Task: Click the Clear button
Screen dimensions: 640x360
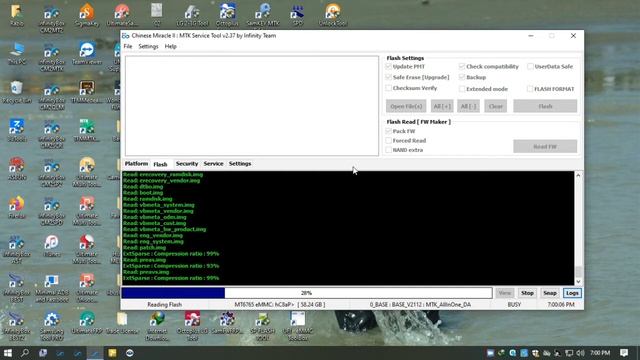Action: (496, 106)
